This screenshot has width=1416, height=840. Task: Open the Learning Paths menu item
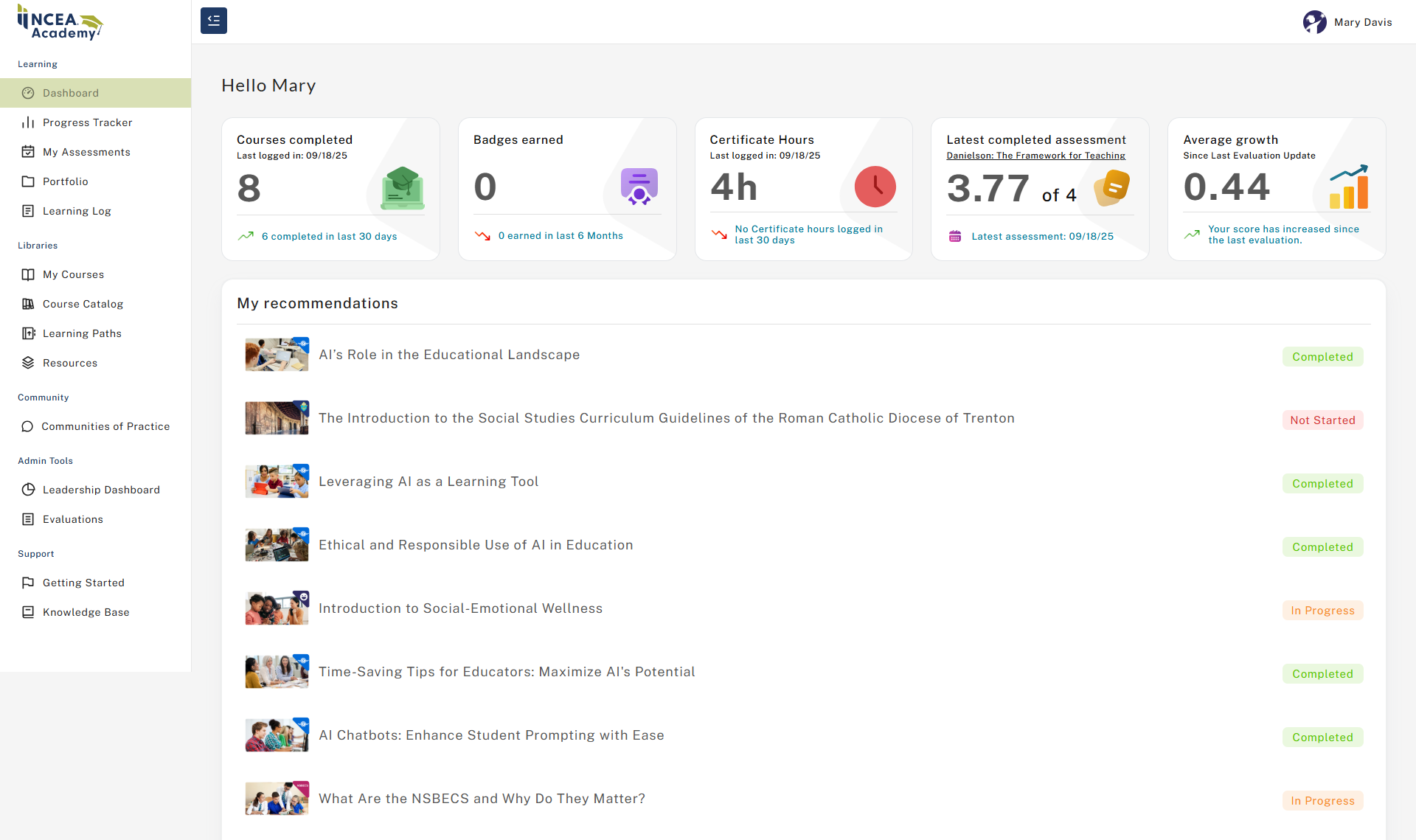pyautogui.click(x=82, y=333)
